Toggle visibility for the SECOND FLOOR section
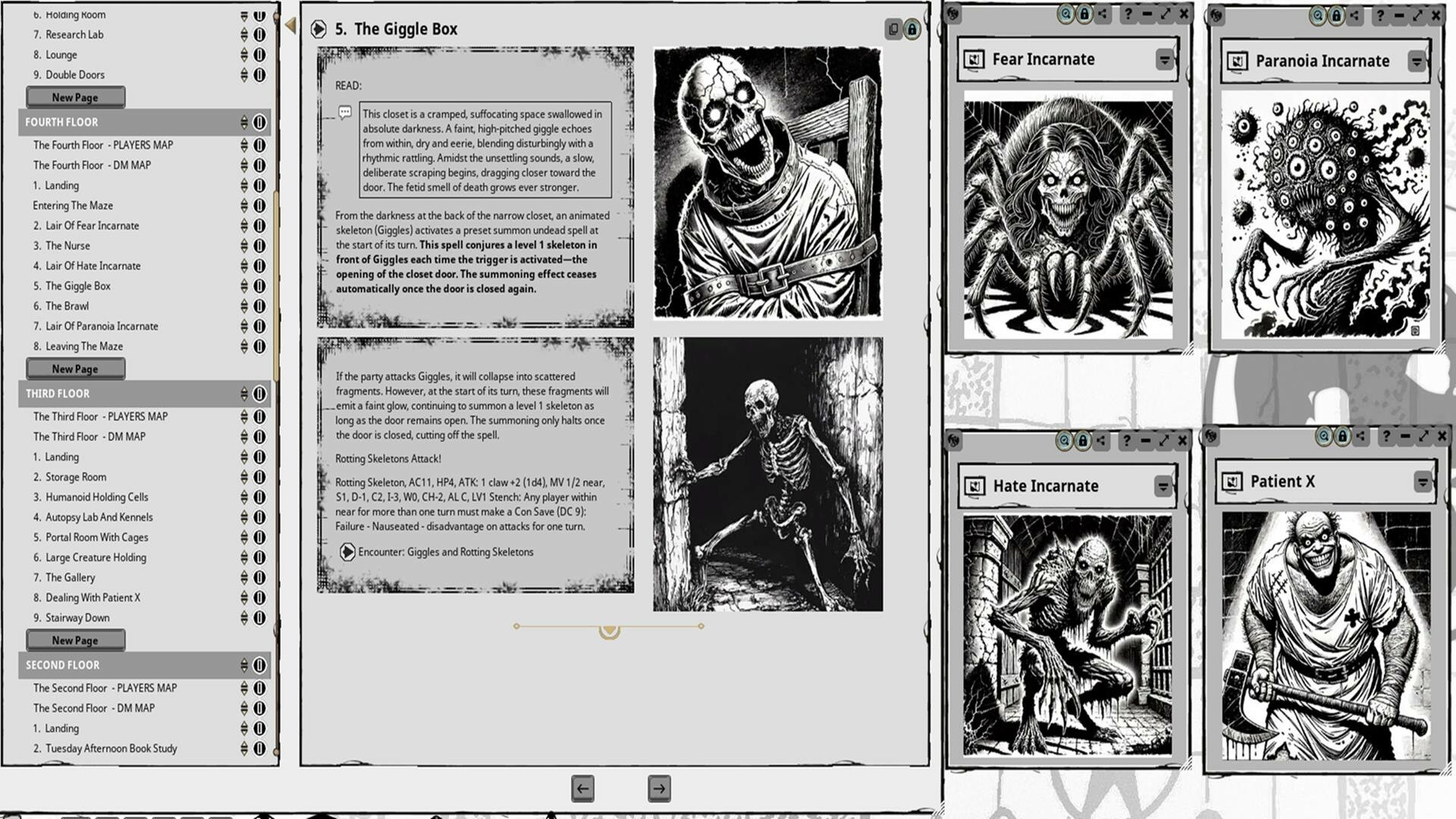The height and width of the screenshot is (819, 1456). point(259,665)
